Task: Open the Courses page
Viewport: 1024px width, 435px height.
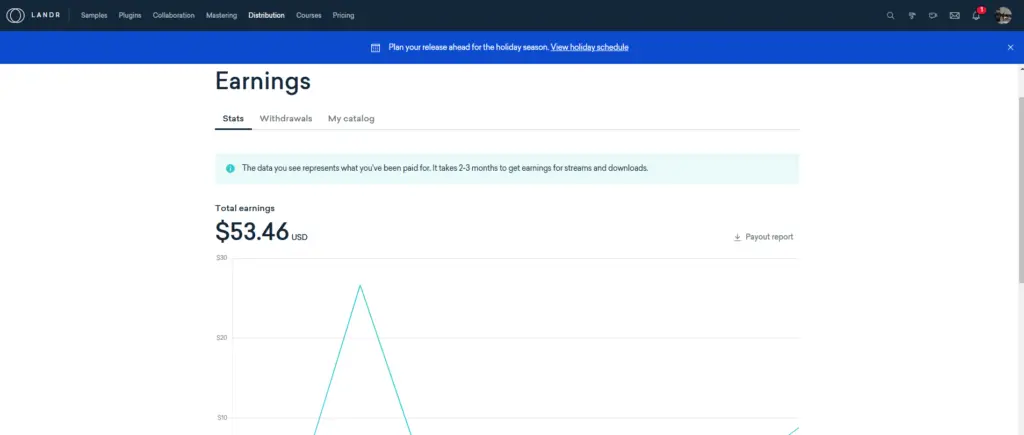Action: click(309, 16)
